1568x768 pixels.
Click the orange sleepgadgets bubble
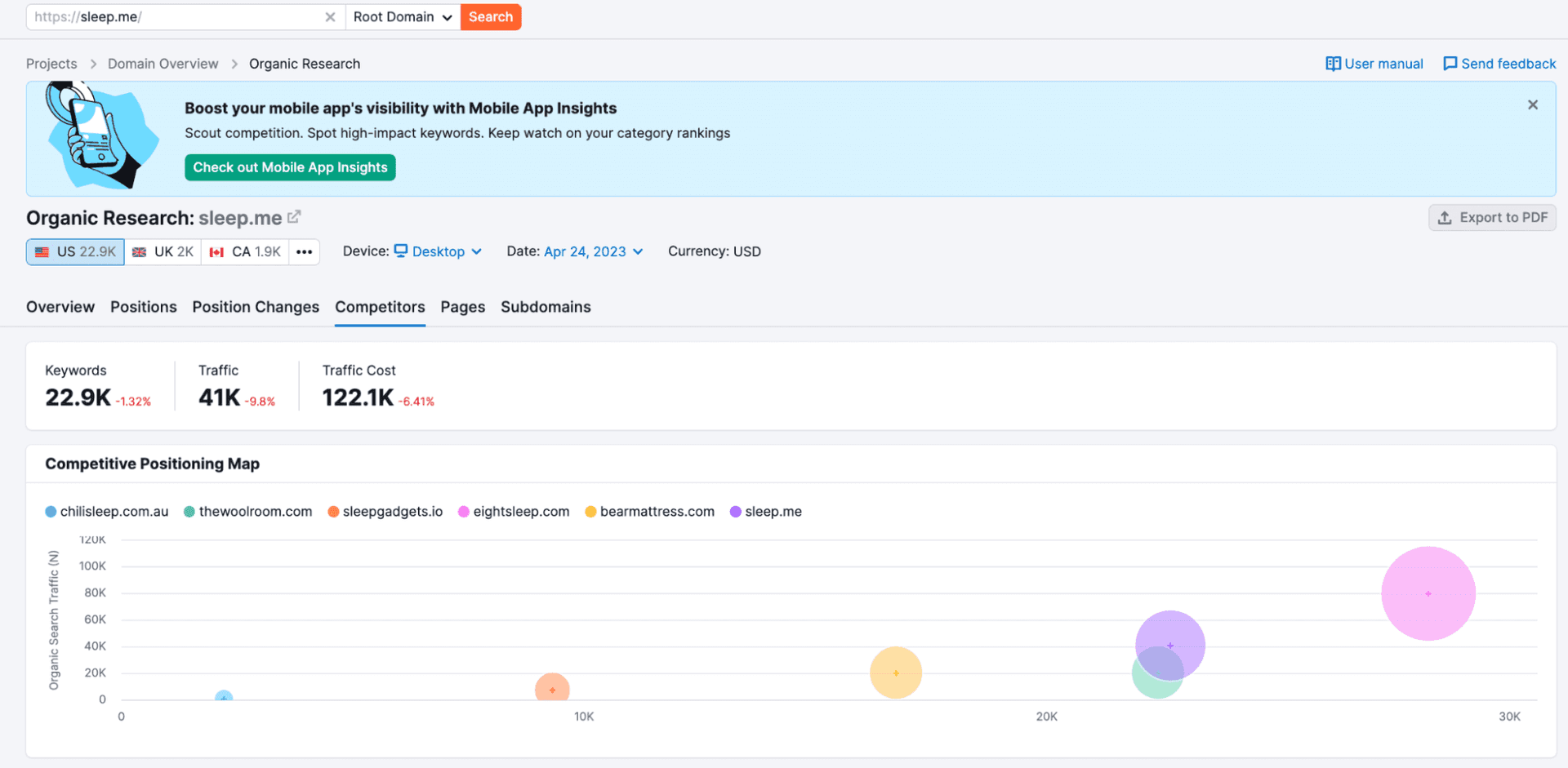(552, 688)
